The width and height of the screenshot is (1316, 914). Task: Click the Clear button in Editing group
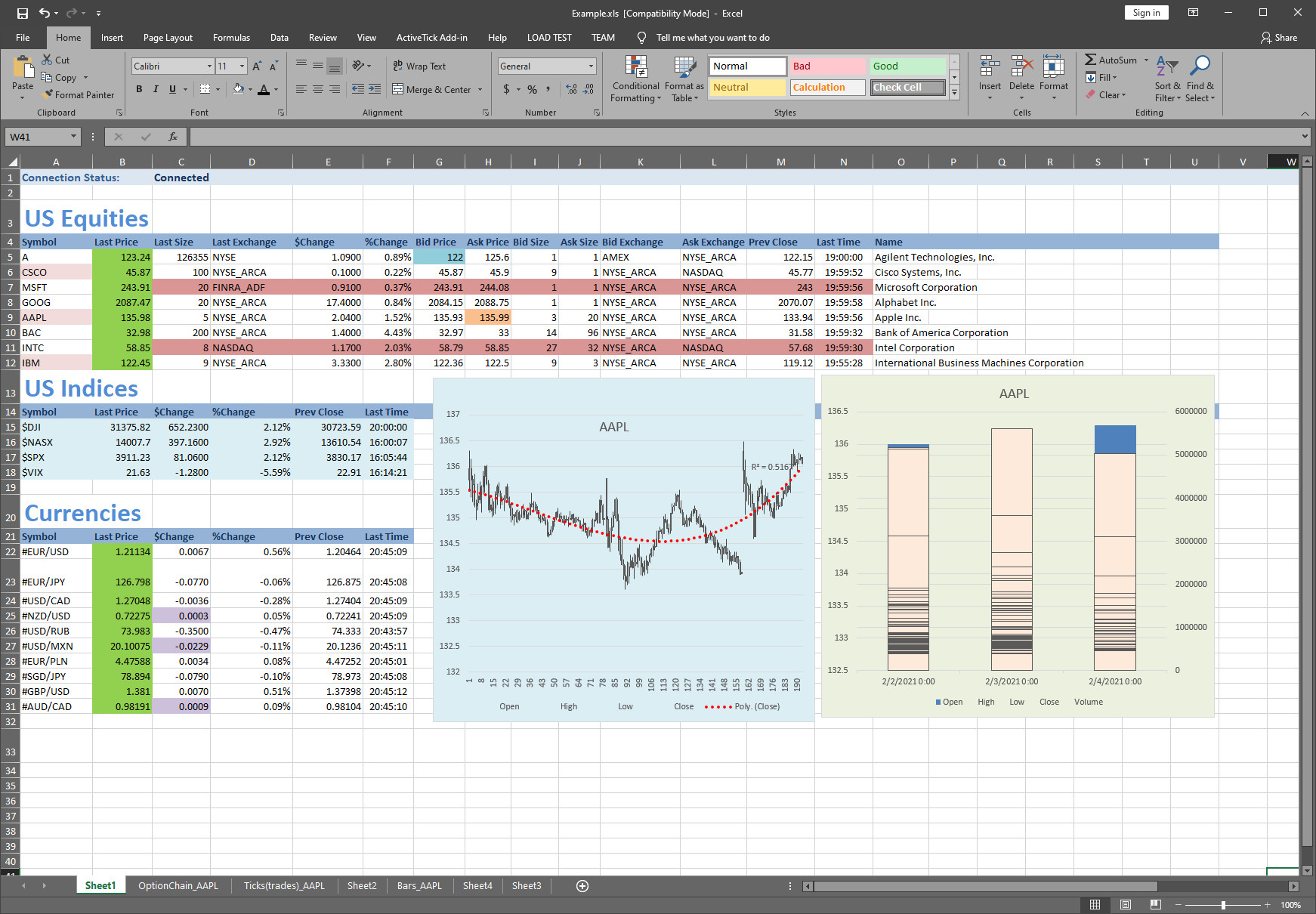point(1106,94)
